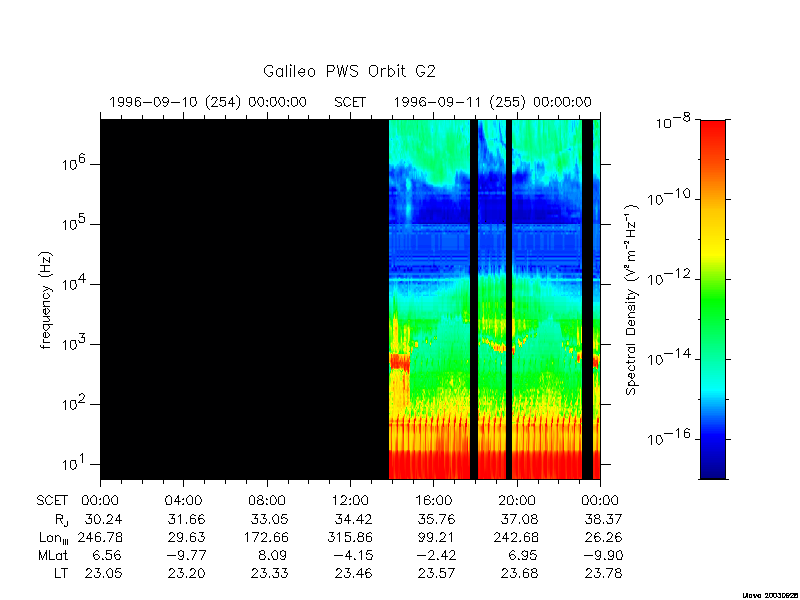Click the Lon III value 26.26
This screenshot has width=800, height=600.
[x=603, y=537]
